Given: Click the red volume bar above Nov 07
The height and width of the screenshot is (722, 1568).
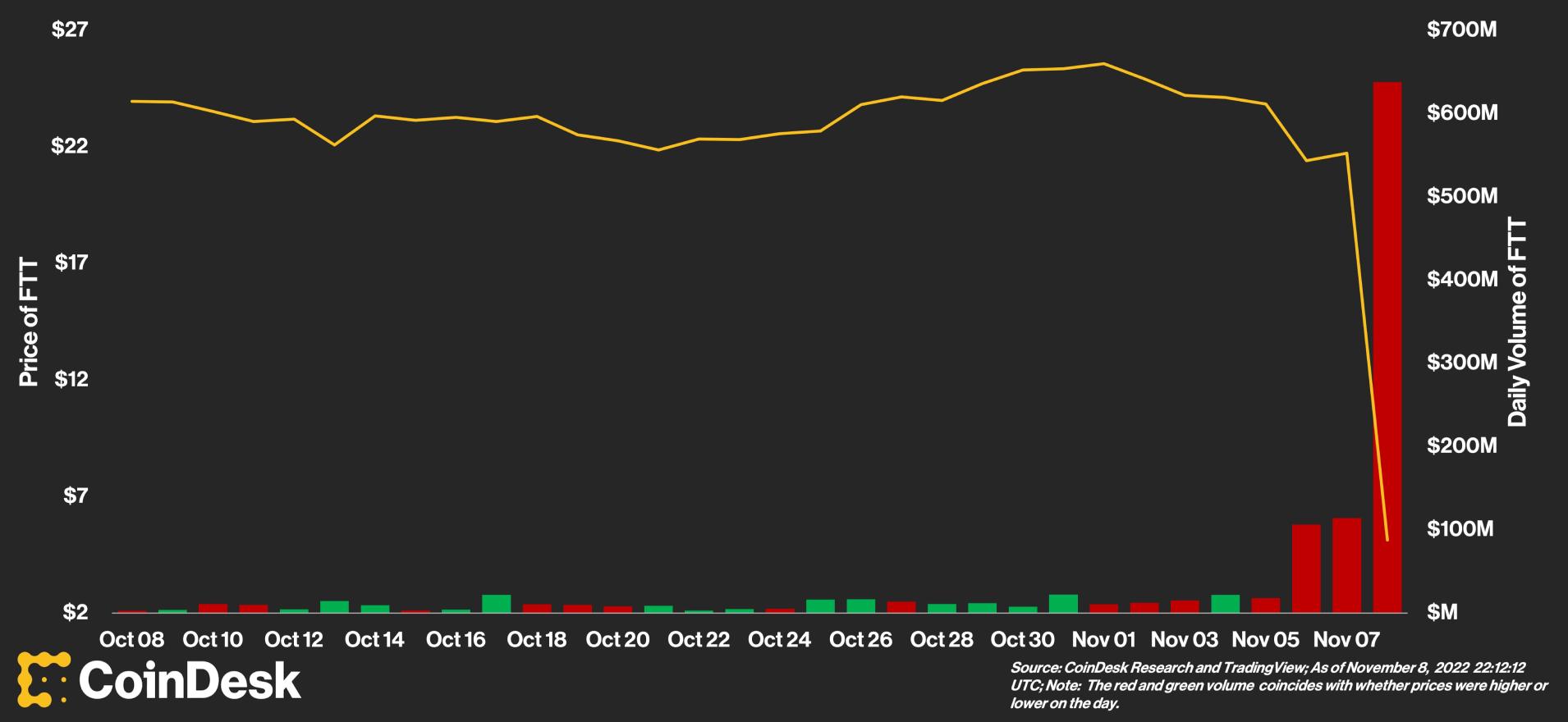Looking at the screenshot, I should 1346,564.
